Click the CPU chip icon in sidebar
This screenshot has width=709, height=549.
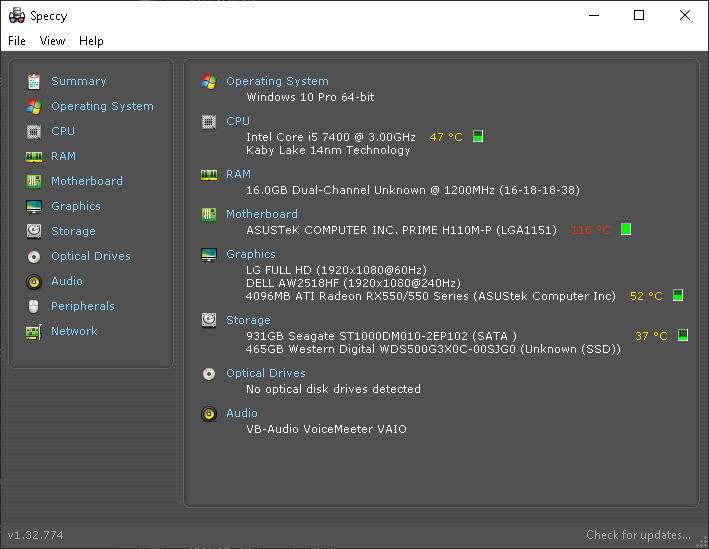point(34,132)
